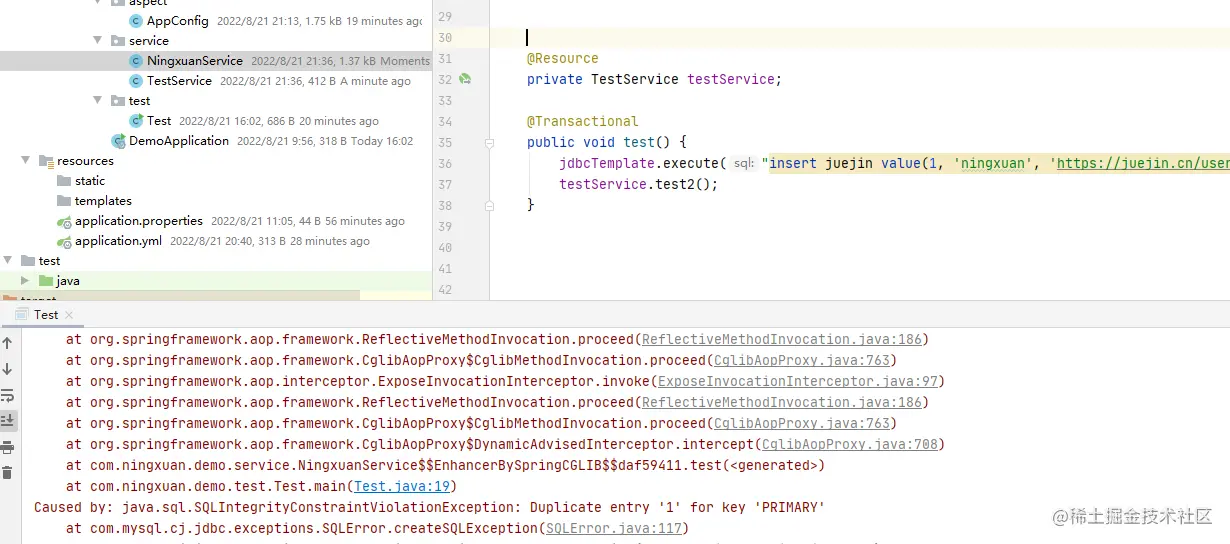The width and height of the screenshot is (1230, 544).
Task: Click the jdbcTemplate.execute call text
Action: 639,163
